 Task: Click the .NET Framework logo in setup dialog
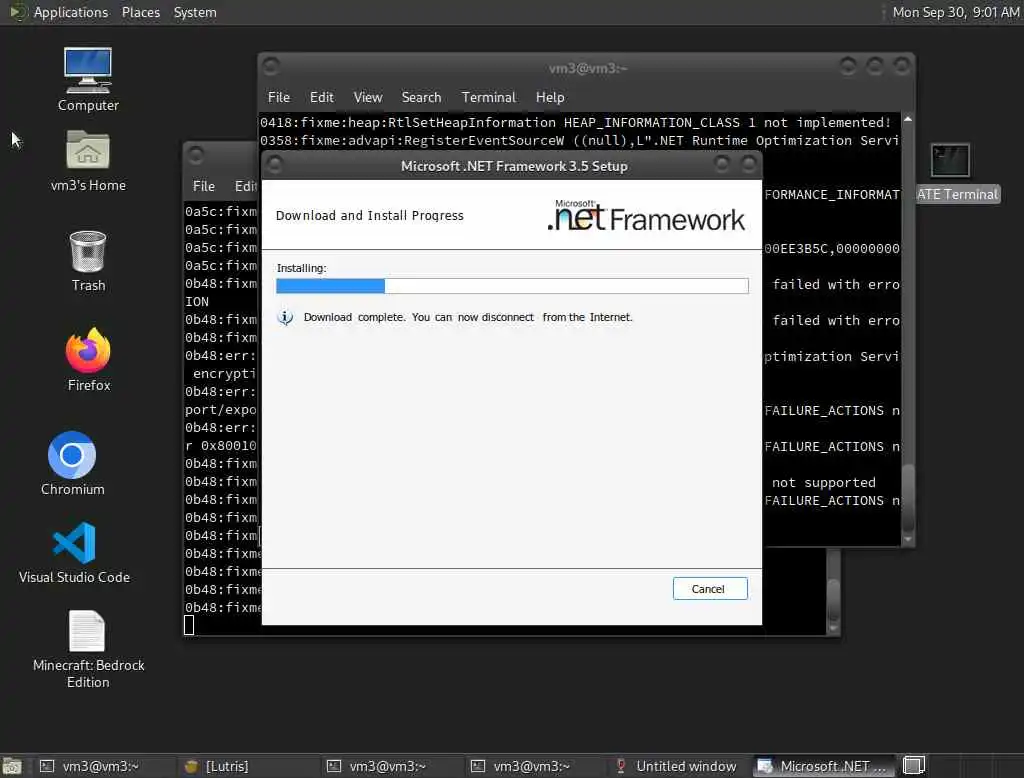tap(645, 216)
